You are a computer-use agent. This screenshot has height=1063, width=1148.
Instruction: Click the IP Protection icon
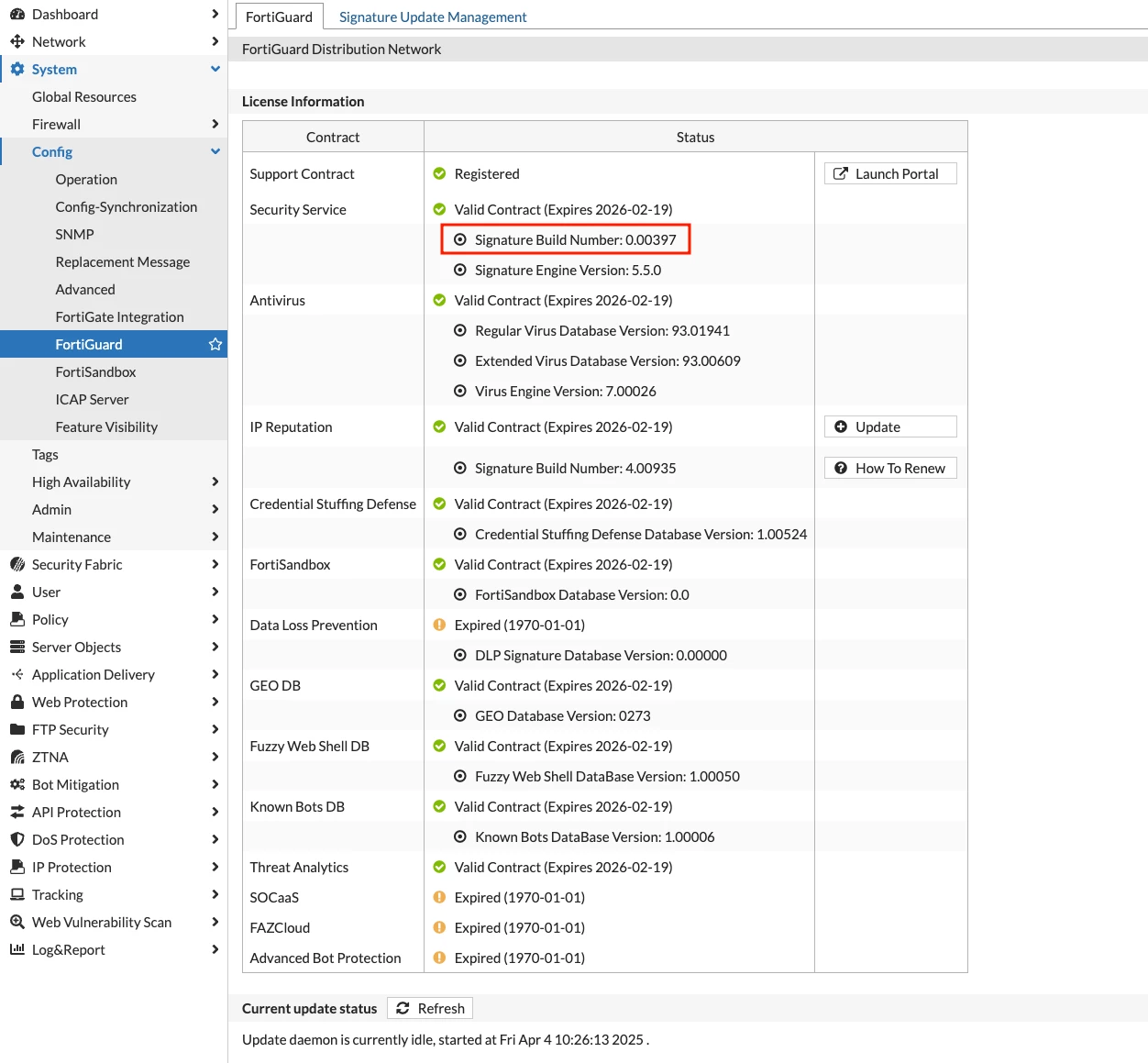pyautogui.click(x=17, y=867)
